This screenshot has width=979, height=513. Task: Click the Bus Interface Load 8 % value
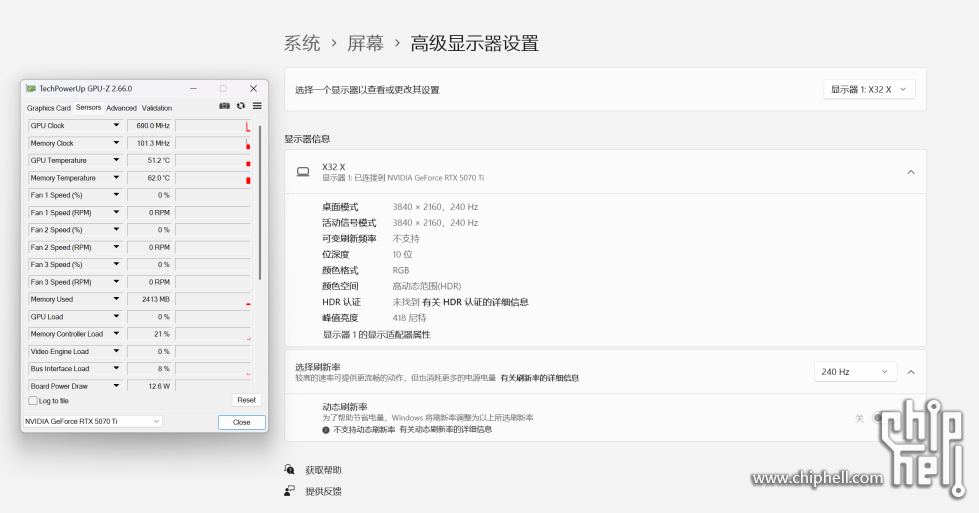149,369
